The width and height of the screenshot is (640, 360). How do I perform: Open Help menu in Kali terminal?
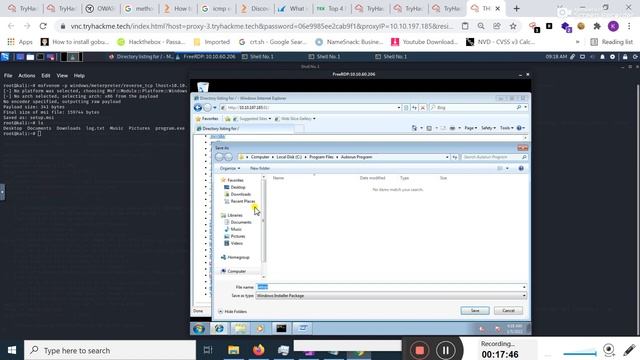pyautogui.click(x=79, y=76)
